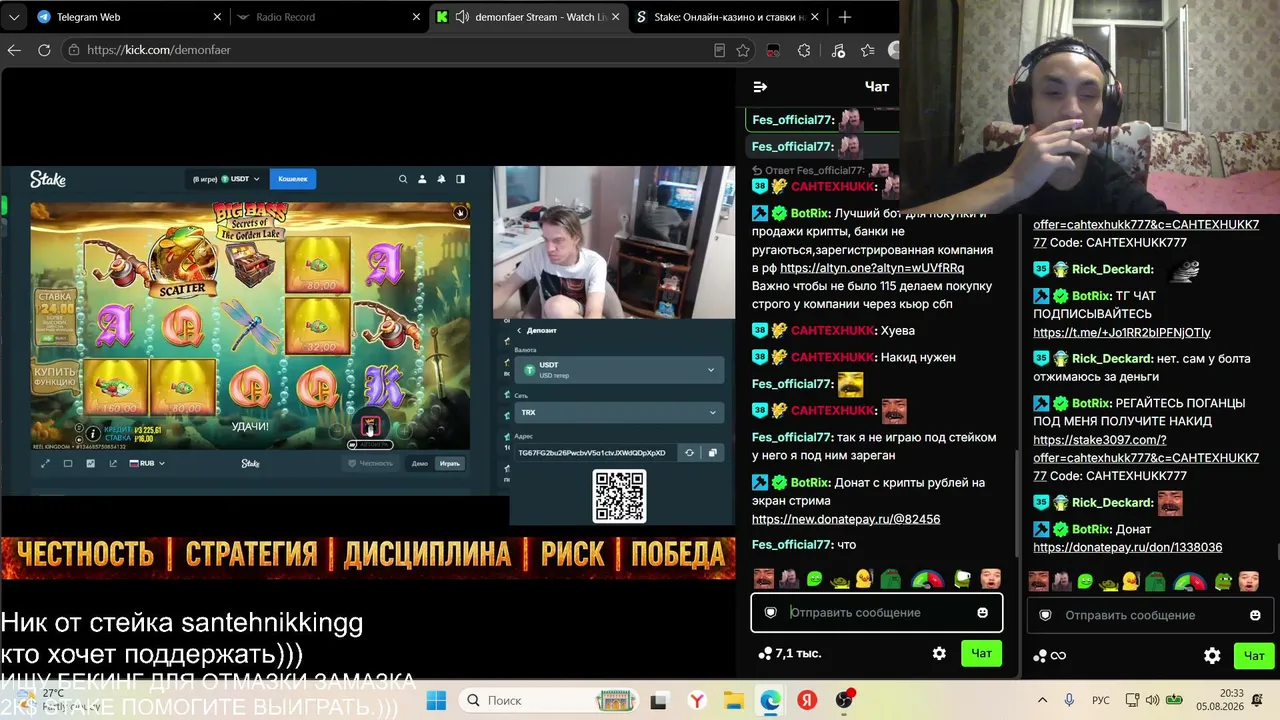Go back using the arrow beside Депозит
Image resolution: width=1280 pixels, height=720 pixels.
point(519,330)
